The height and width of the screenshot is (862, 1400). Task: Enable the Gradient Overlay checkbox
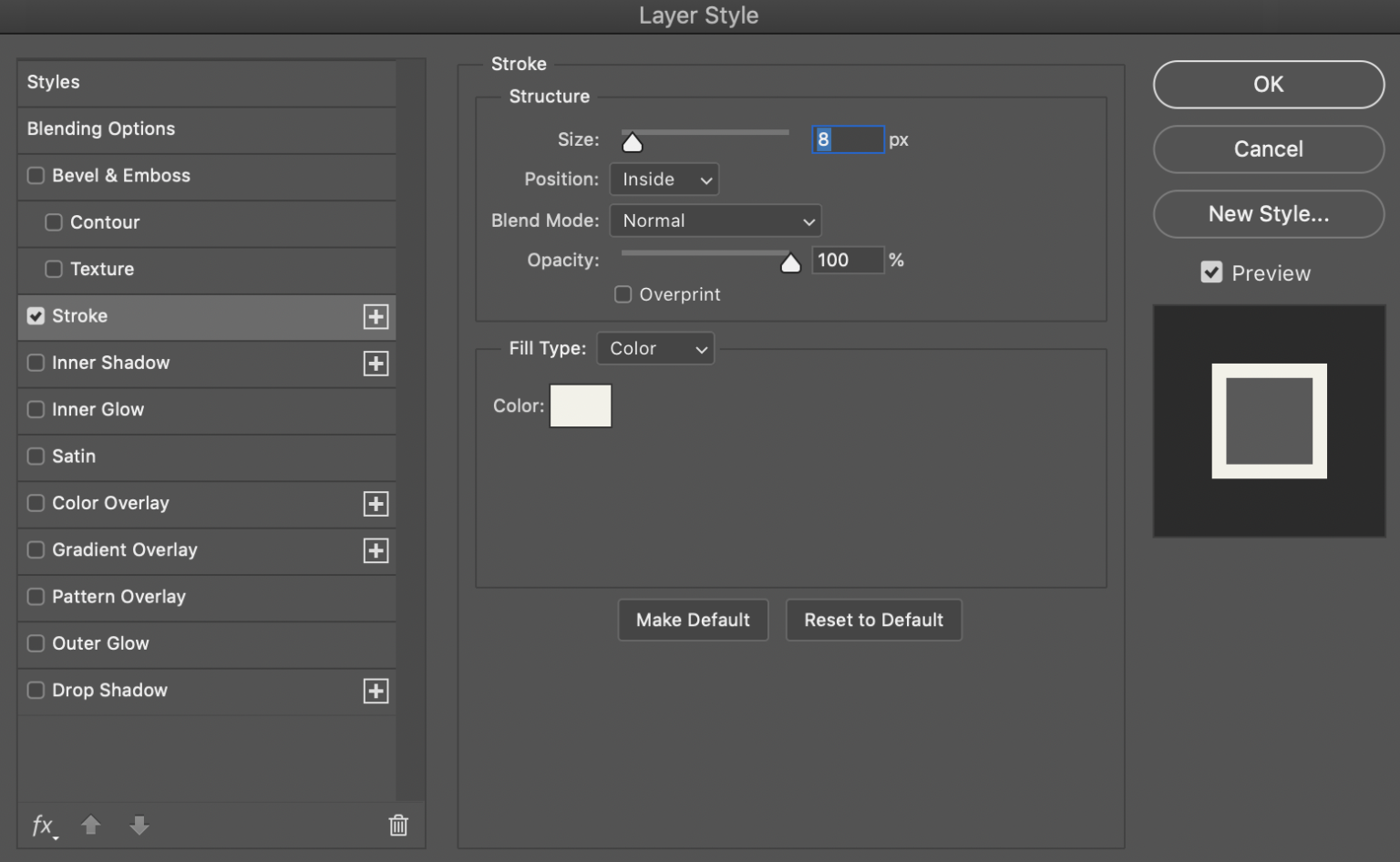coord(36,549)
